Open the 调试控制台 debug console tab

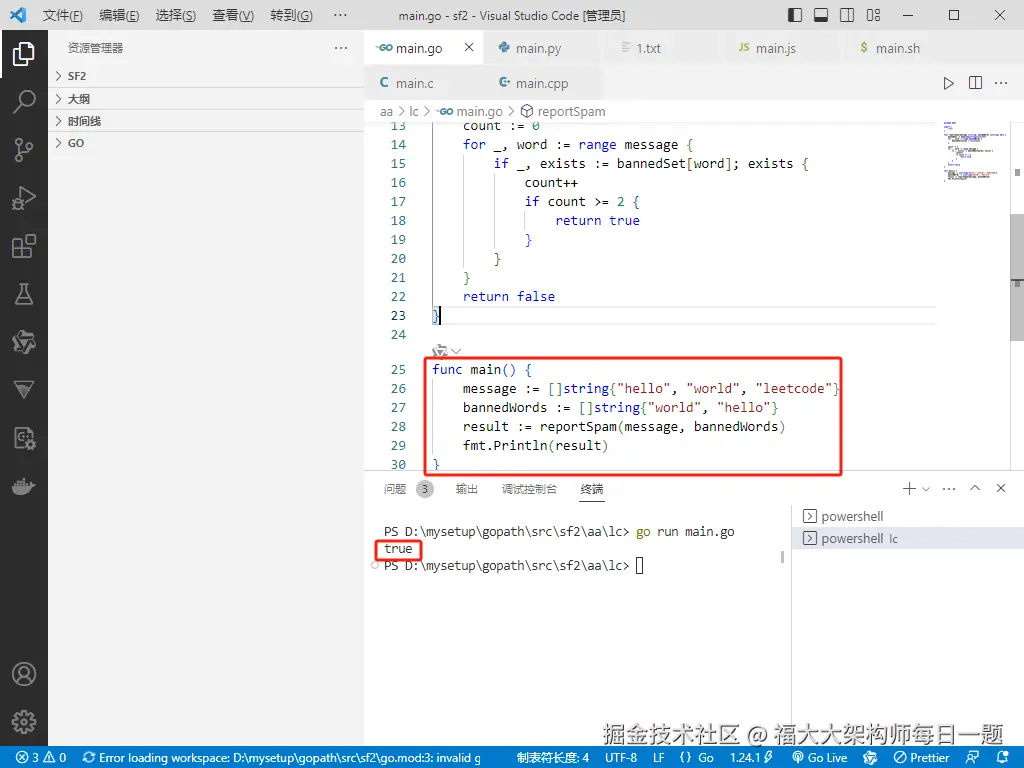(x=529, y=488)
